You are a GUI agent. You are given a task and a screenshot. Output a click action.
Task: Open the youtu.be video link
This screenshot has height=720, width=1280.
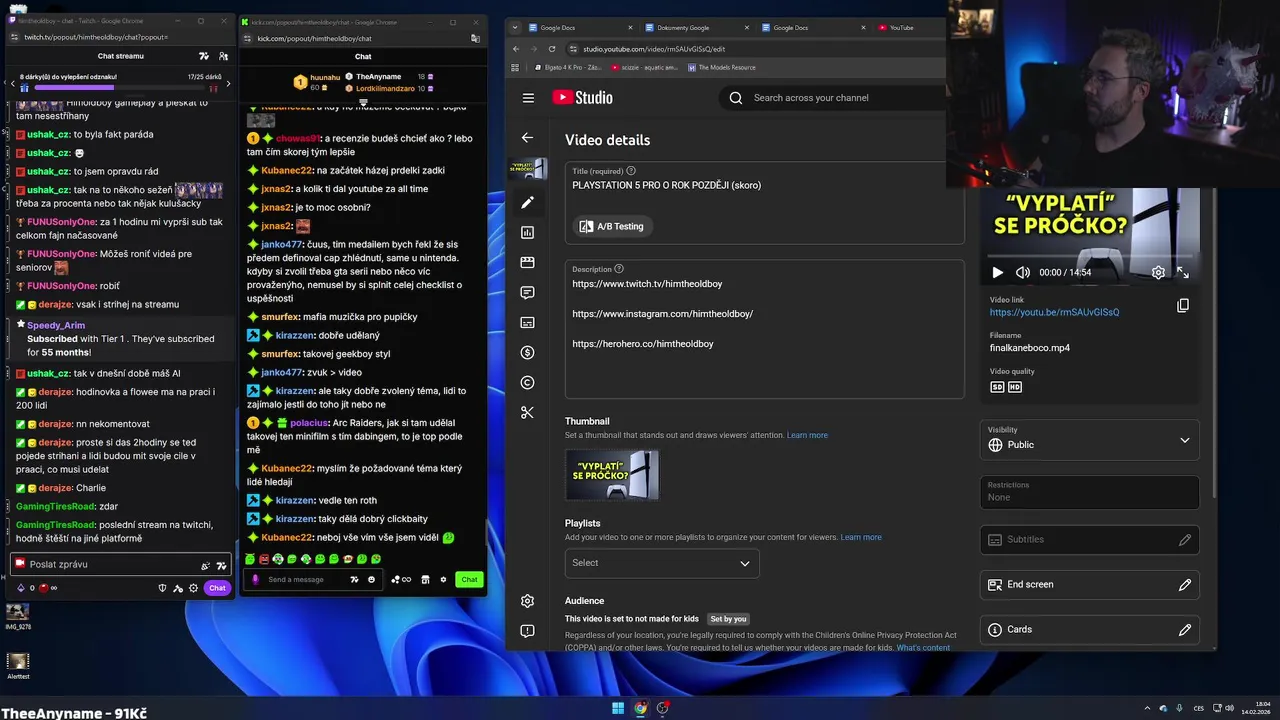point(1054,312)
